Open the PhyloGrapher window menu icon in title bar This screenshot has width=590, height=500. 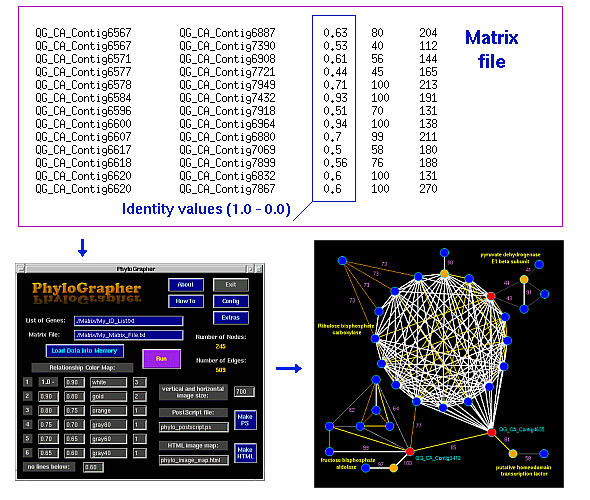(21, 269)
